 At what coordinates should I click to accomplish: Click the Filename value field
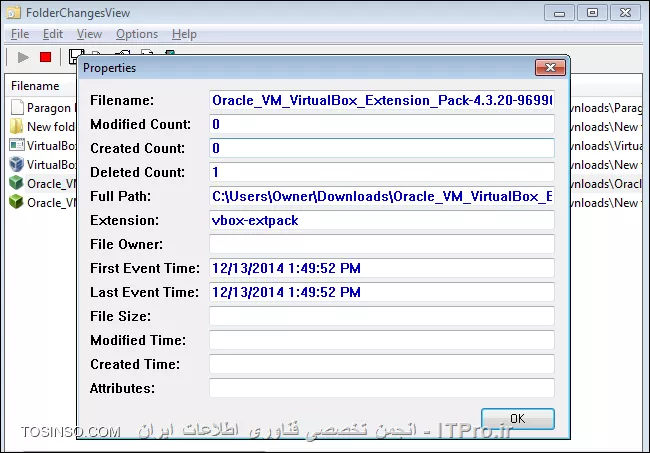click(x=382, y=100)
